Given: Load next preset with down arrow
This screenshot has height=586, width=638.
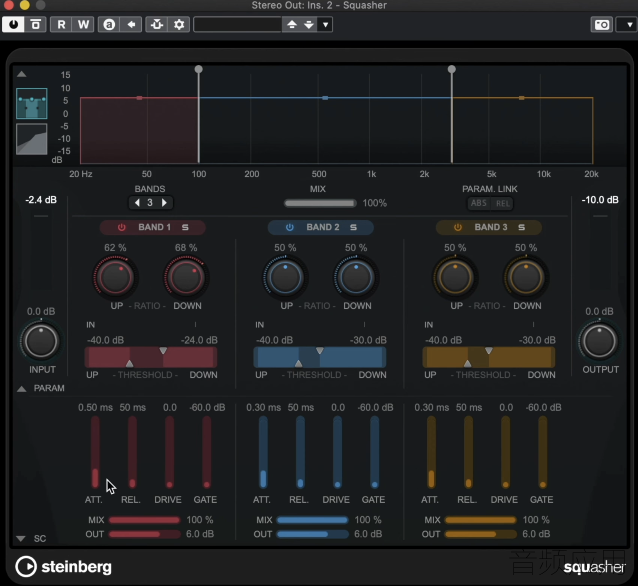Looking at the screenshot, I should [309, 25].
